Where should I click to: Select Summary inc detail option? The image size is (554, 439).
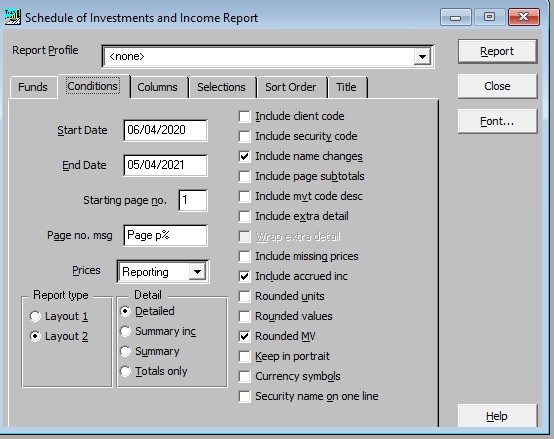[x=125, y=331]
